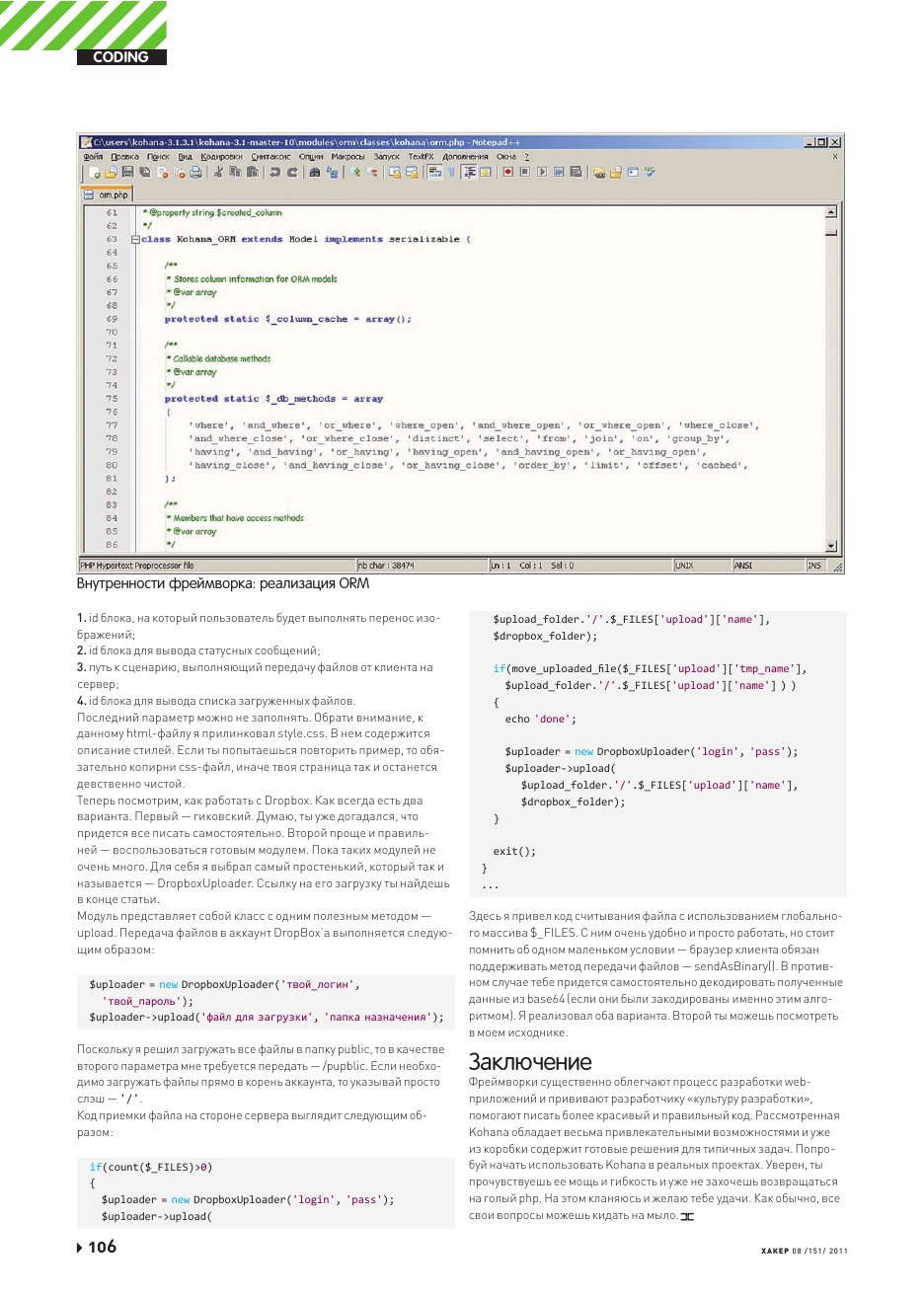Run macro multiple times icon

pyautogui.click(x=559, y=173)
